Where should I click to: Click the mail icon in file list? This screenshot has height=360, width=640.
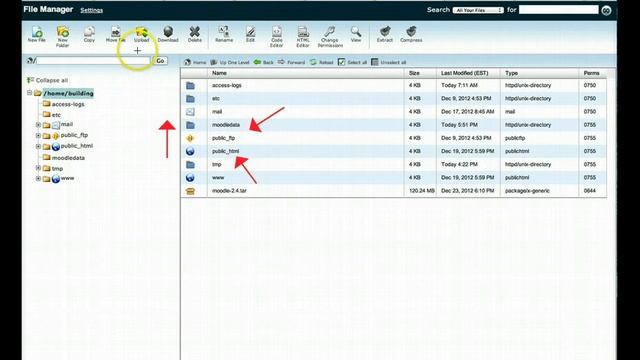pyautogui.click(x=190, y=111)
